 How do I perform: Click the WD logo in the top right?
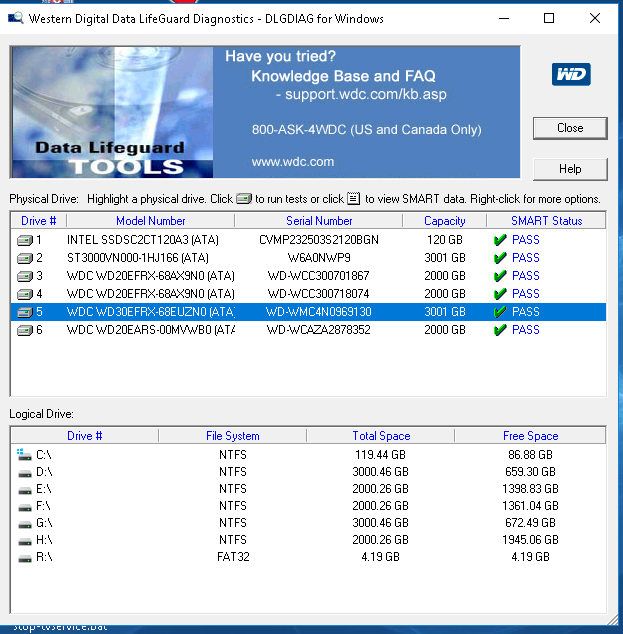tap(570, 75)
